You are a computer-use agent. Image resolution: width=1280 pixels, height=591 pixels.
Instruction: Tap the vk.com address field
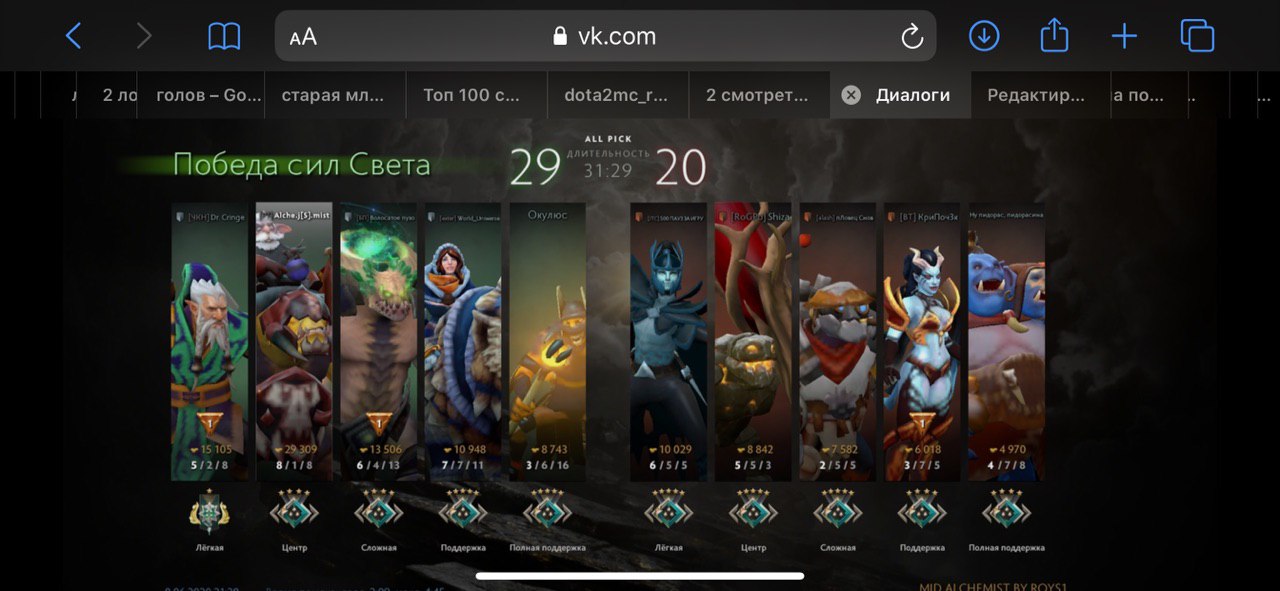(605, 37)
